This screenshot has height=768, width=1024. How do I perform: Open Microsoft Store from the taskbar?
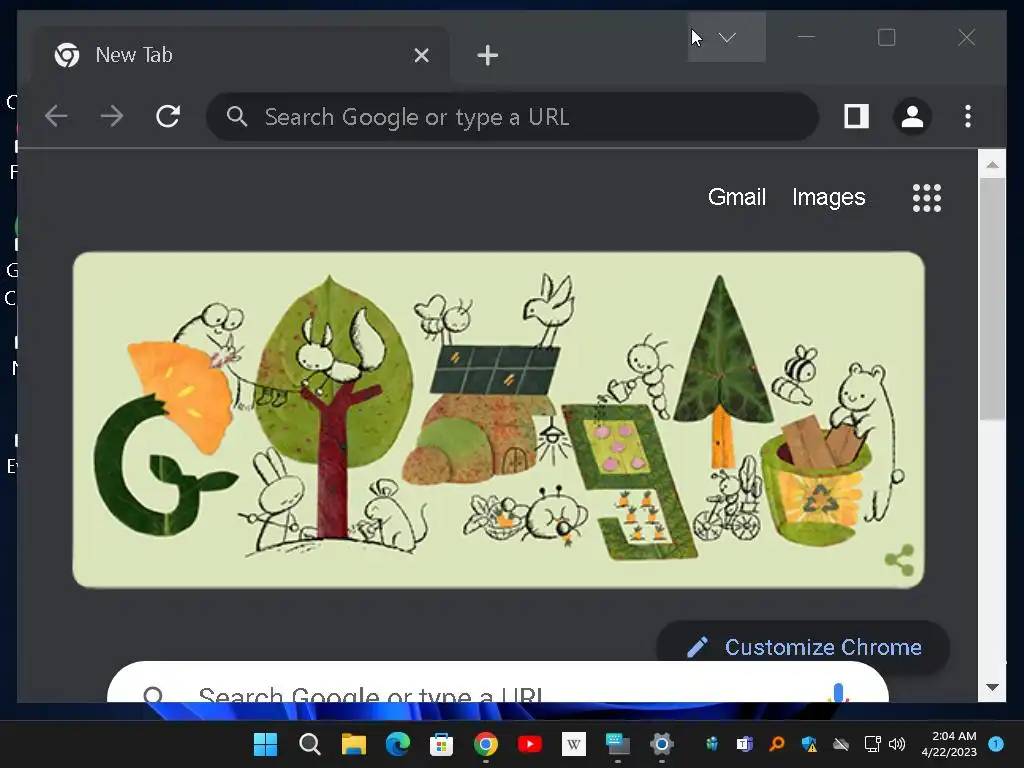pos(441,744)
